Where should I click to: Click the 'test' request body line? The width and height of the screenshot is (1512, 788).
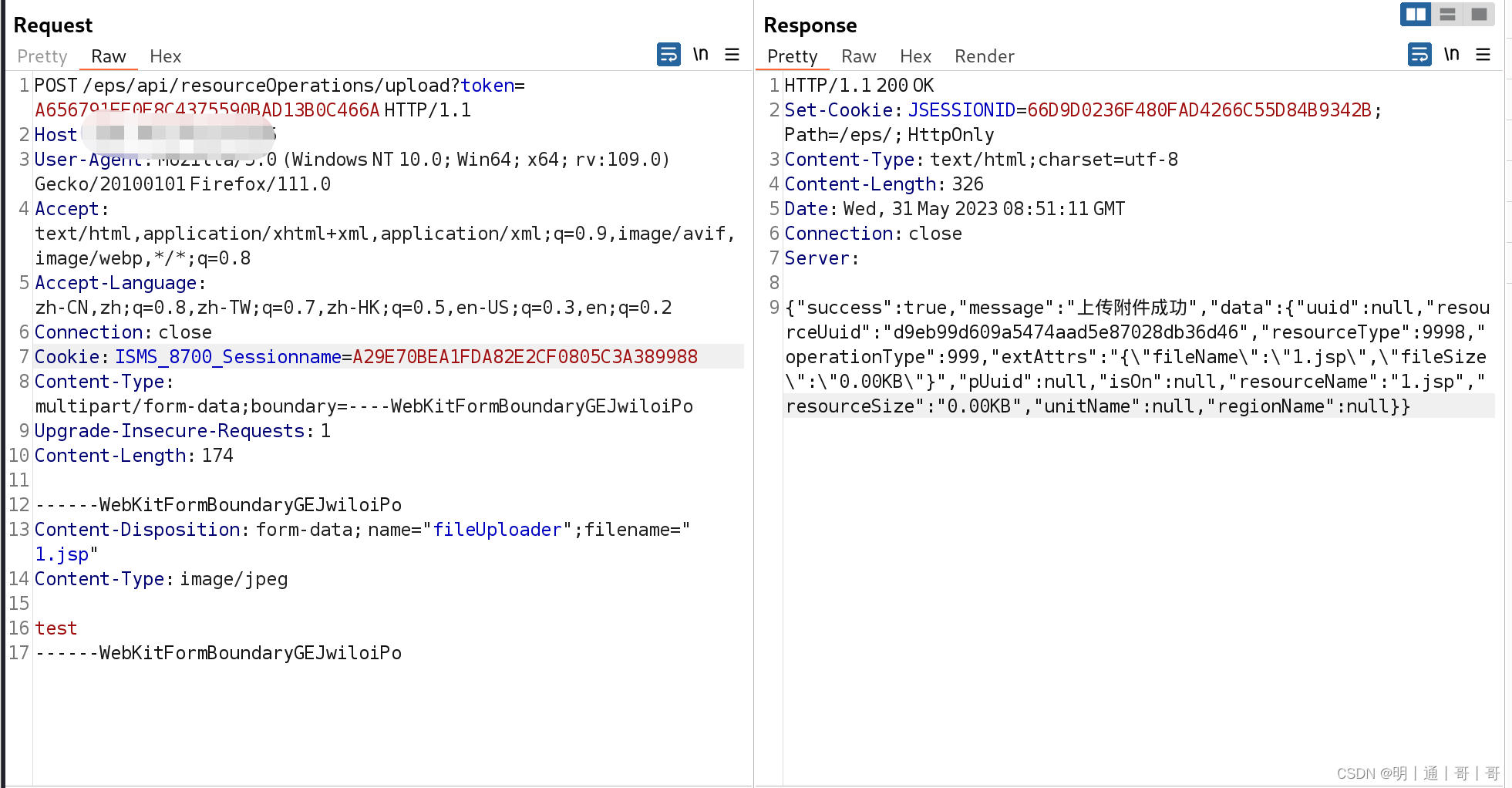click(x=56, y=628)
